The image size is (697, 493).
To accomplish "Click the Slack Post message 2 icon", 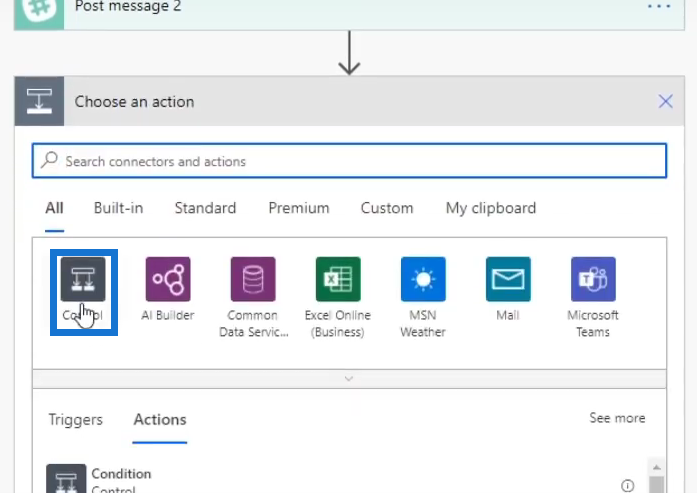I will 39,11.
